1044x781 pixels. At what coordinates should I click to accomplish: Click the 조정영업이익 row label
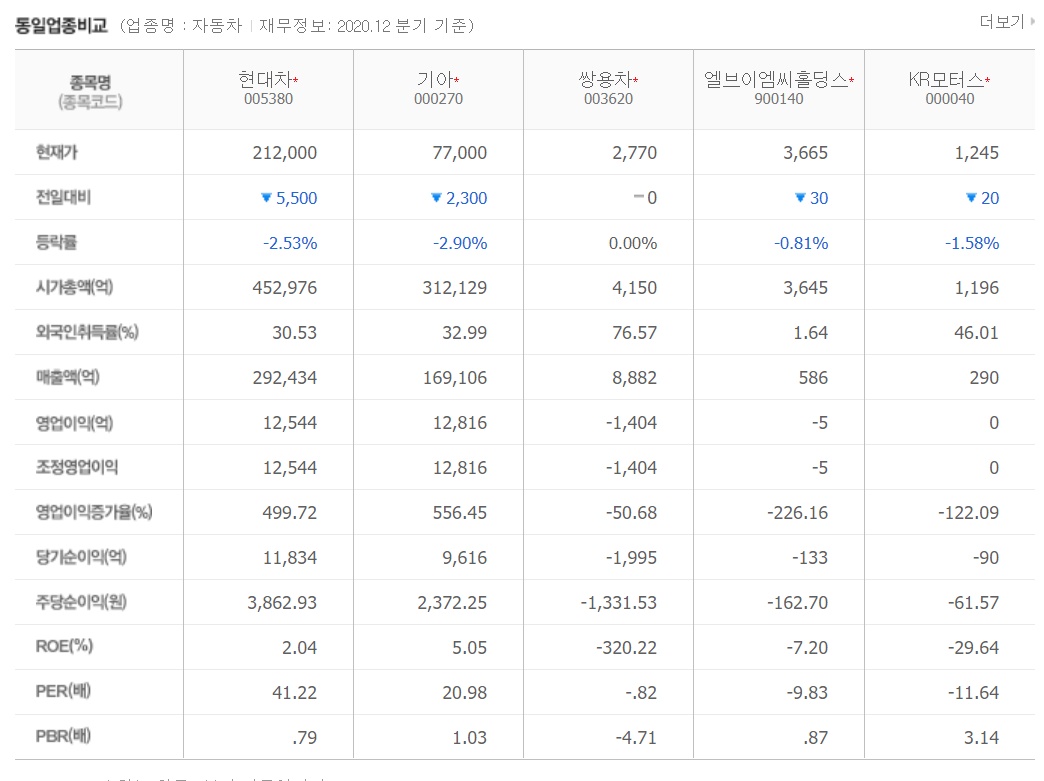pos(77,467)
